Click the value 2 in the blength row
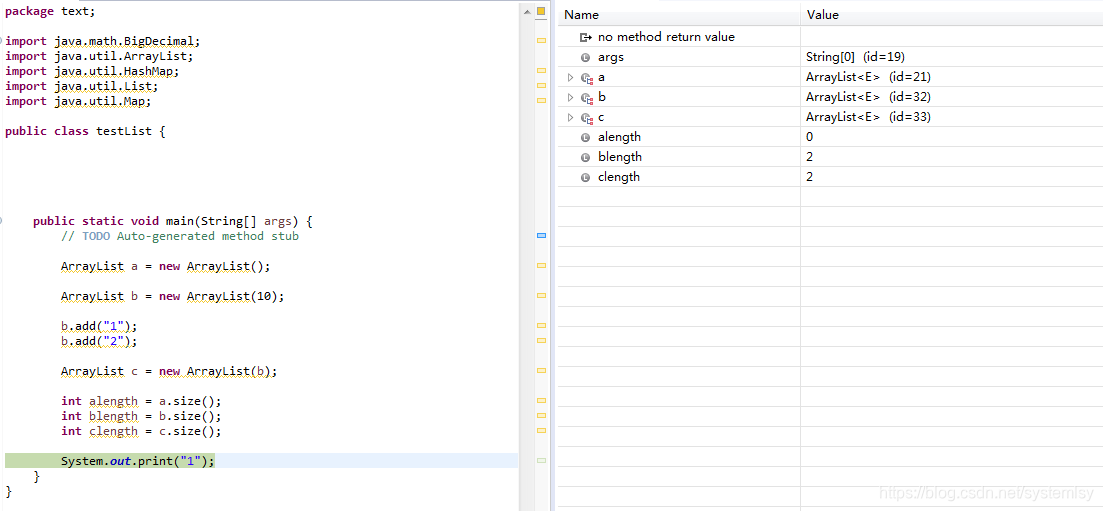The width and height of the screenshot is (1103, 511). pyautogui.click(x=810, y=157)
